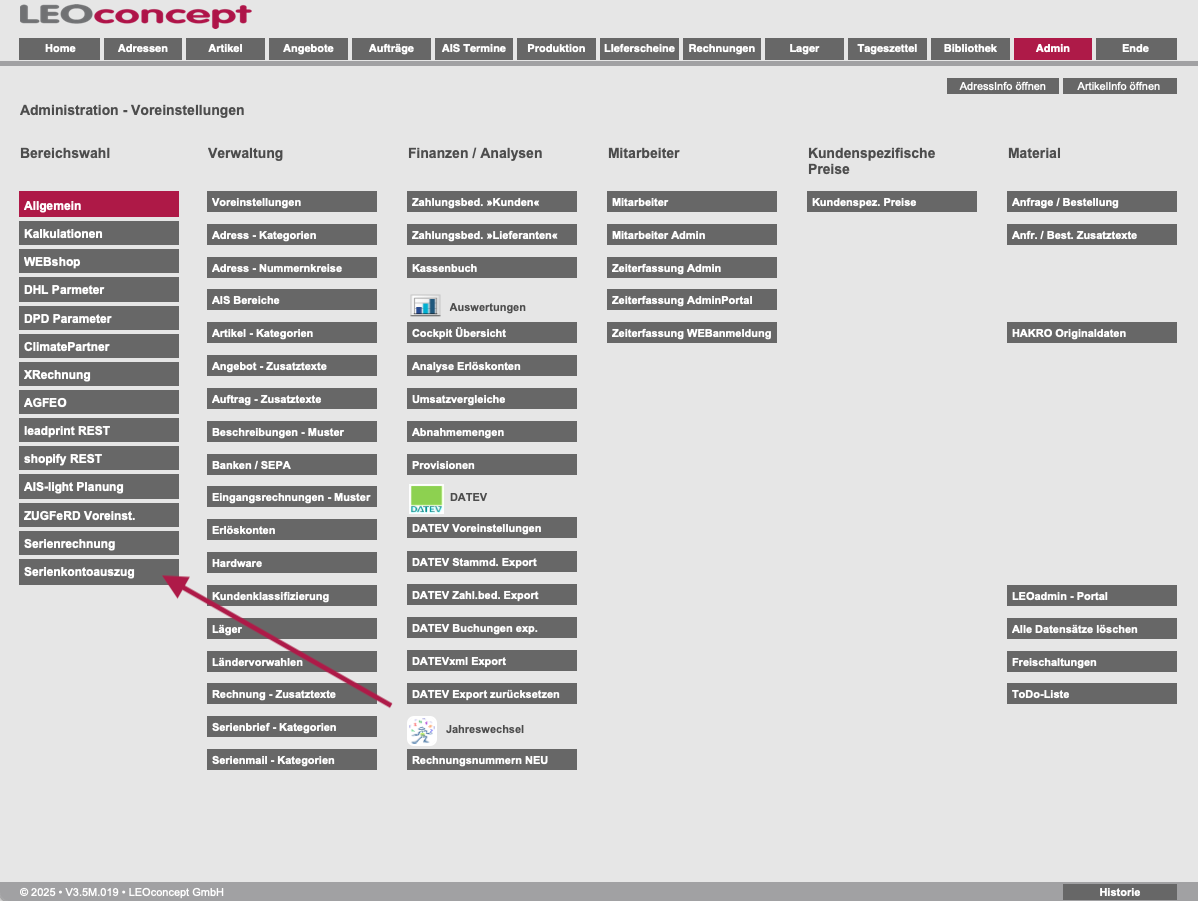
Task: Open the Historie button in footer
Action: (x=1119, y=892)
